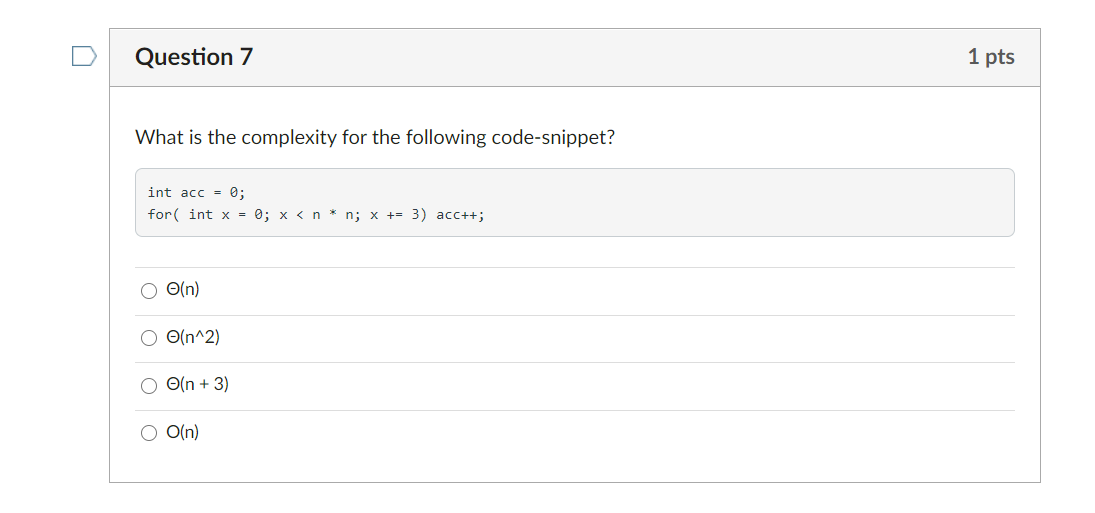Click the word complexity in the prompt
The image size is (1095, 513).
289,137
